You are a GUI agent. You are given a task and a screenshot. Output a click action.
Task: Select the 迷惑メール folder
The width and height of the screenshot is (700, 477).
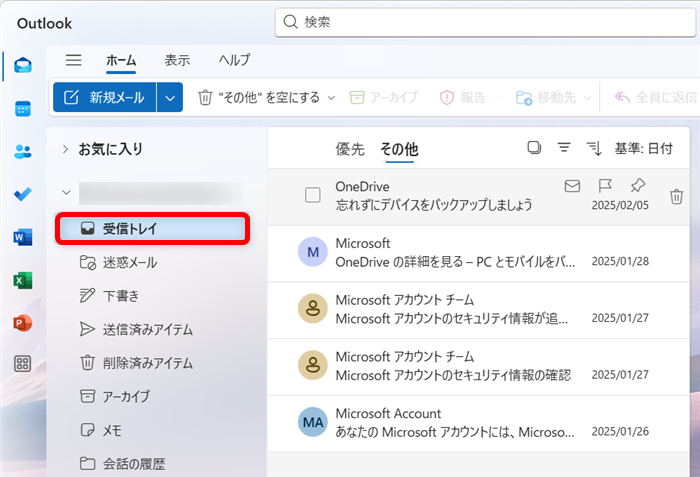tap(152, 262)
